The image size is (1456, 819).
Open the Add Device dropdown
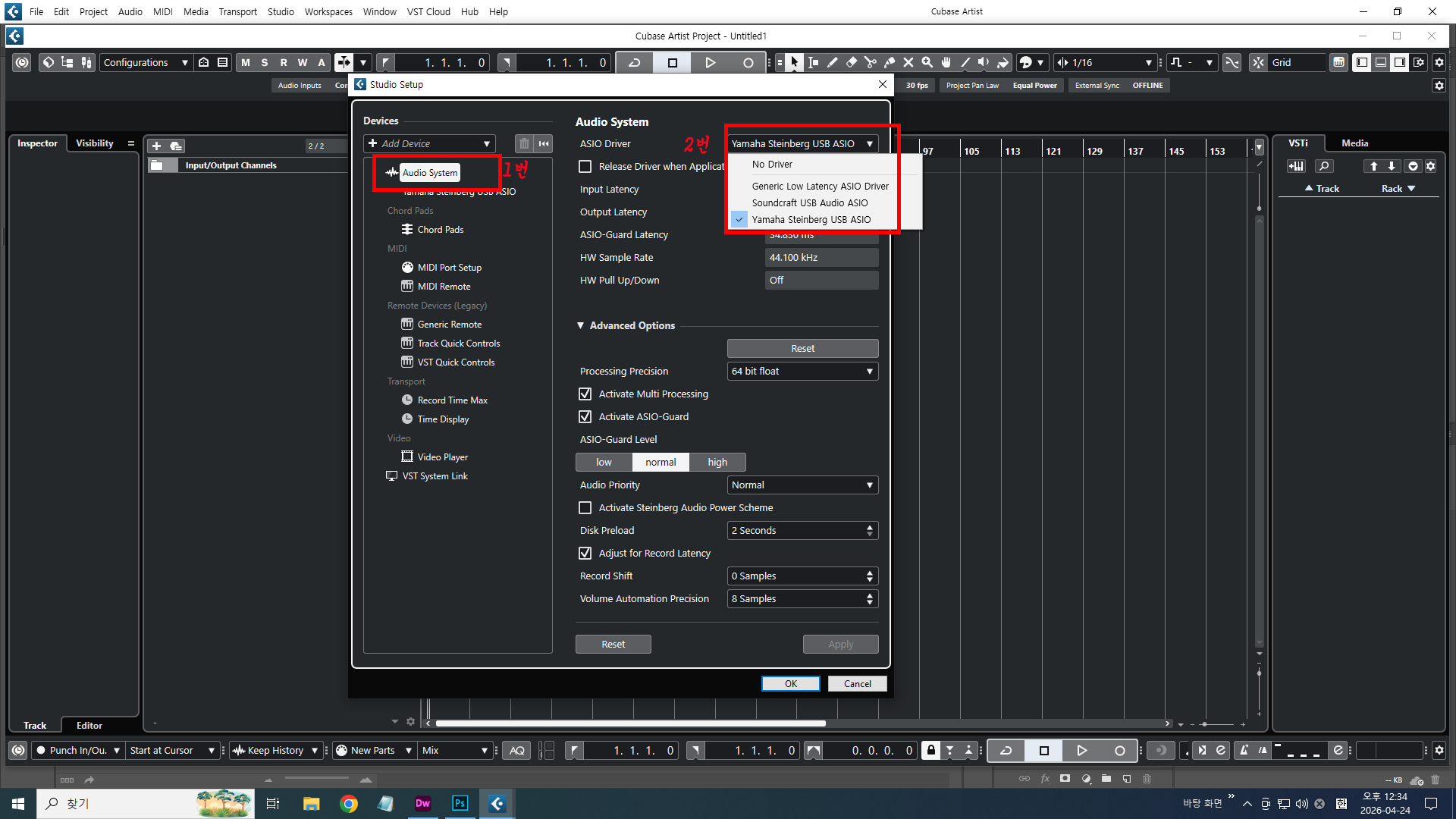tap(429, 143)
